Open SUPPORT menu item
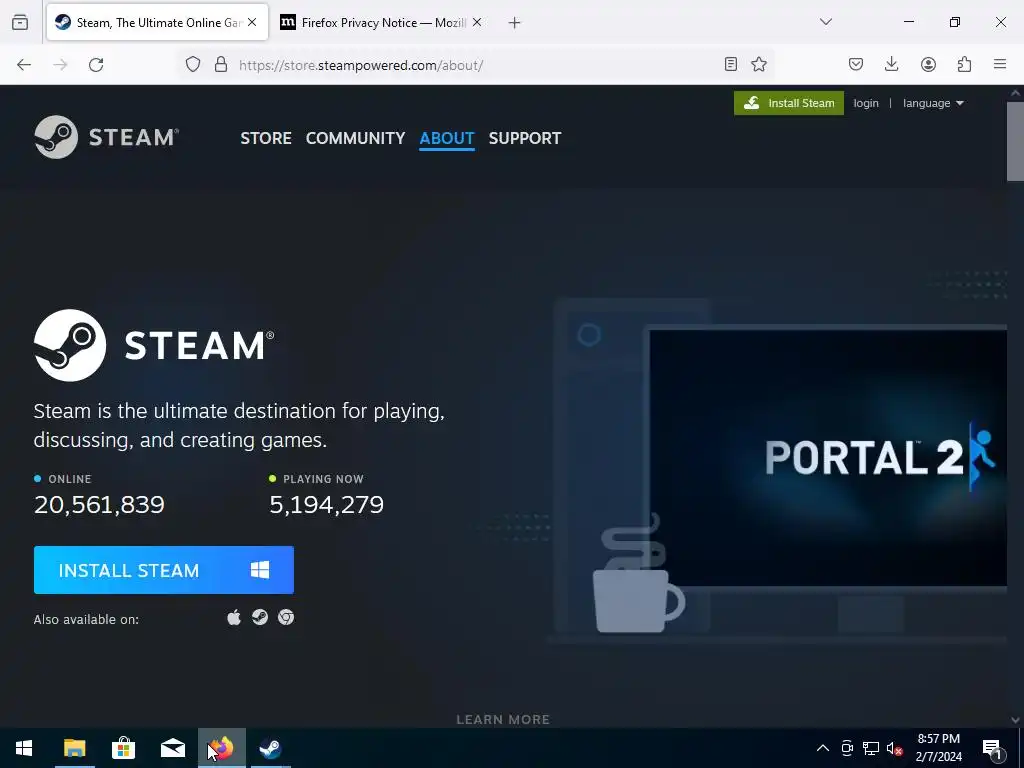1024x768 pixels. coord(525,138)
